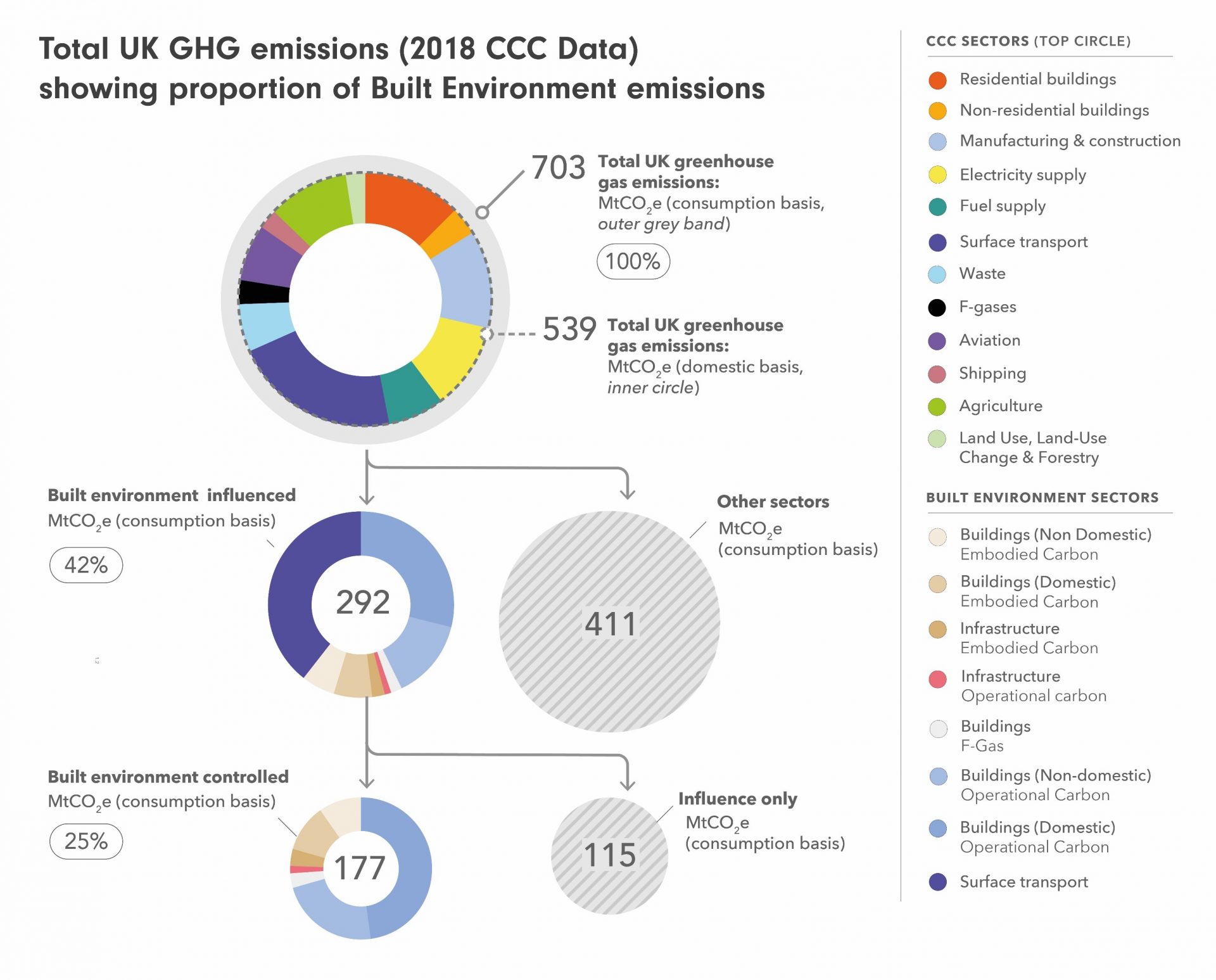This screenshot has height=980, width=1216.
Task: Click the 703 total emissions number
Action: coord(558,168)
